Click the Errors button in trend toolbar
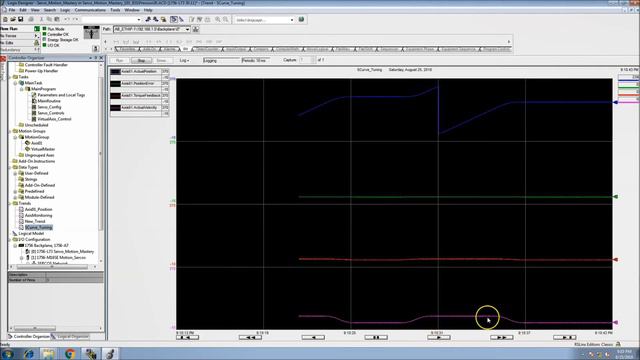Viewport: 640px width, 360px height. [x=162, y=60]
